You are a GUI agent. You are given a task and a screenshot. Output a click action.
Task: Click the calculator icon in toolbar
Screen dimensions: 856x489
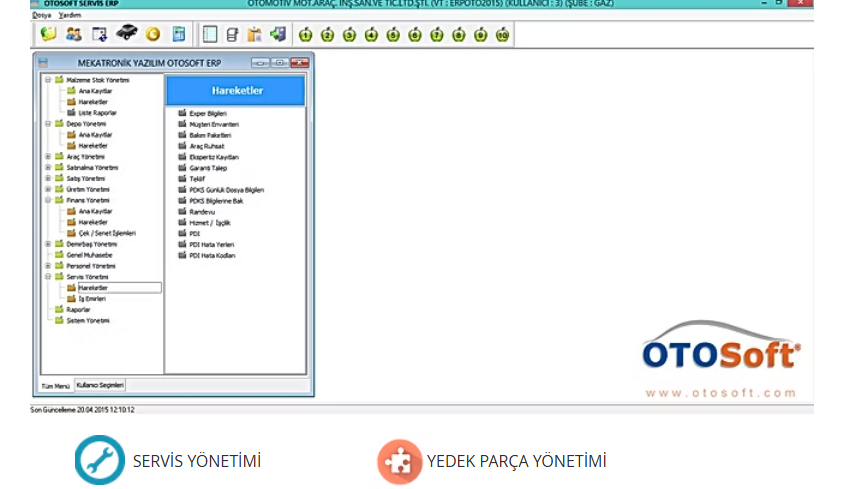coord(178,35)
